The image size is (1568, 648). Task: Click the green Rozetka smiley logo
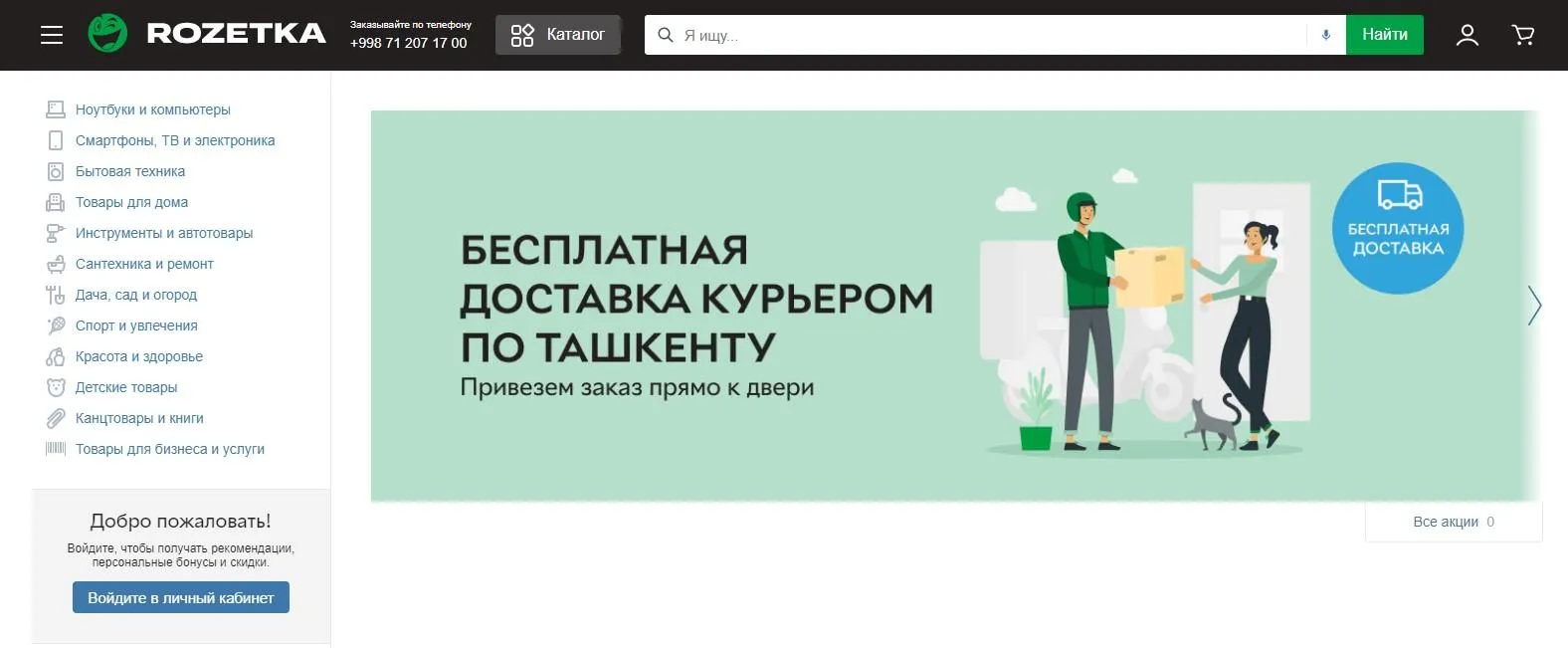point(107,34)
